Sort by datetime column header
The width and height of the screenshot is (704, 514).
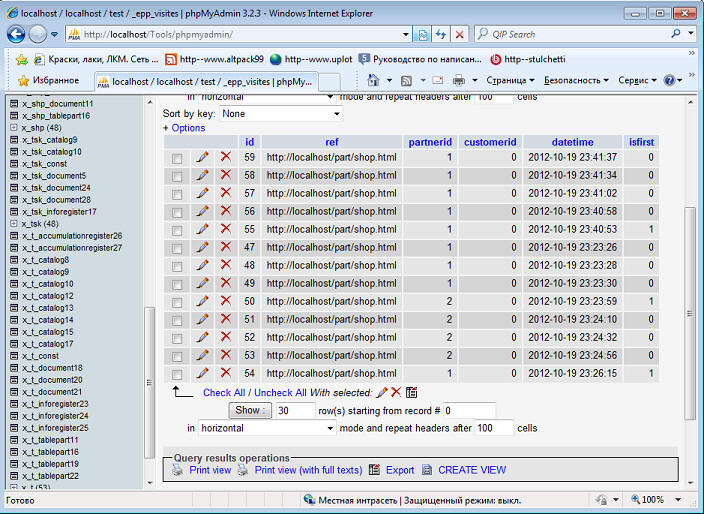(x=572, y=142)
